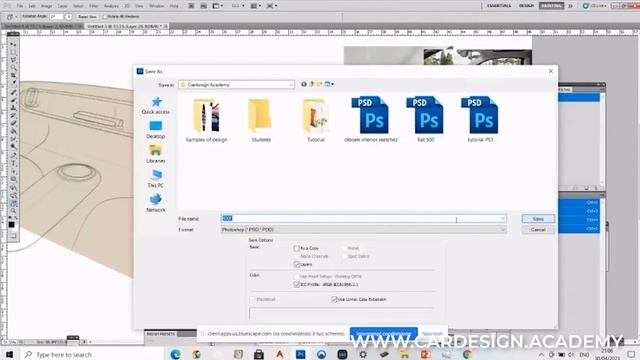Screen dimensions: 640x360
Task: Select the tutorial PS1 PSD file
Action: (x=480, y=119)
